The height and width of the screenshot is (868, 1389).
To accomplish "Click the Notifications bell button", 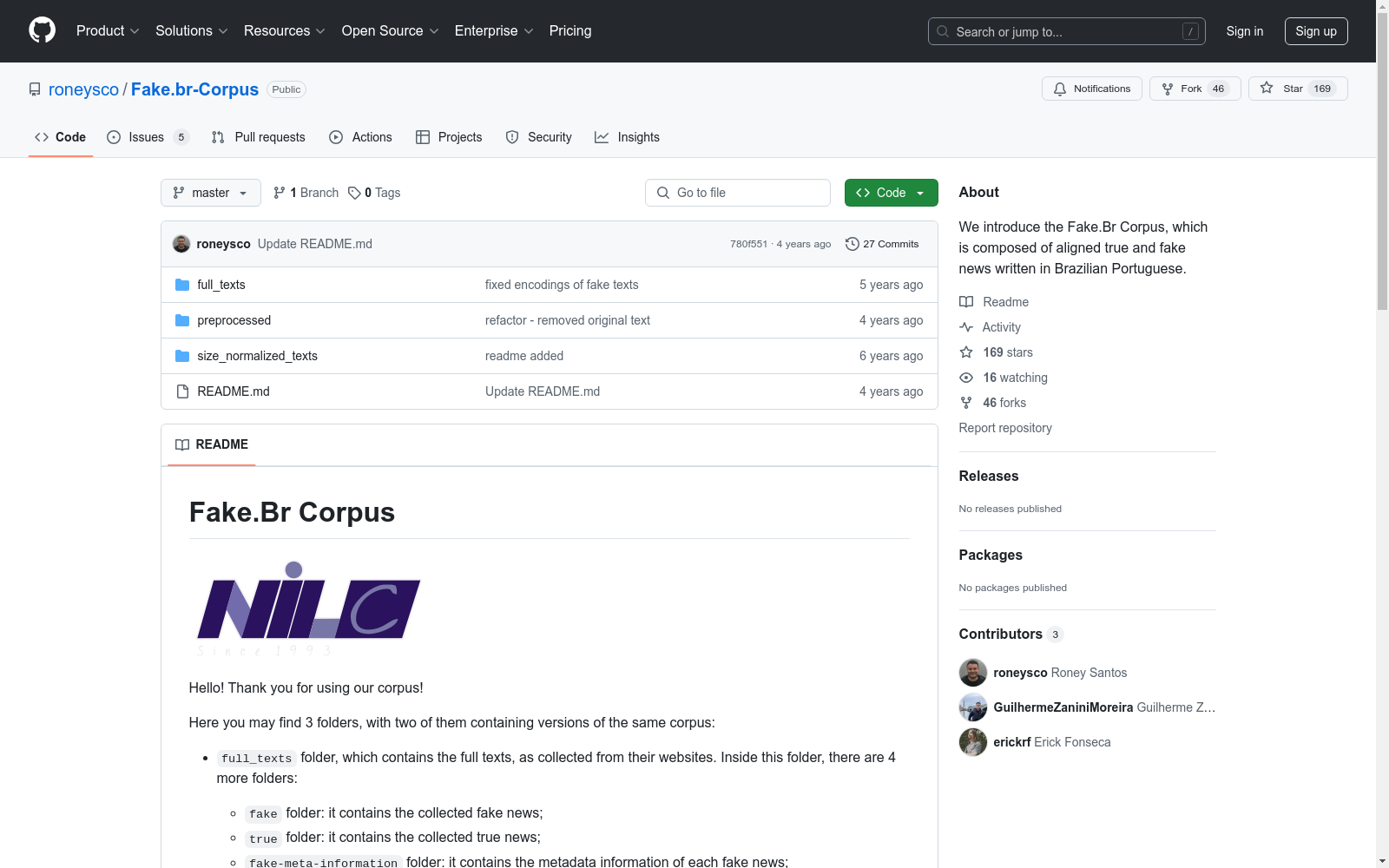I will pyautogui.click(x=1091, y=89).
